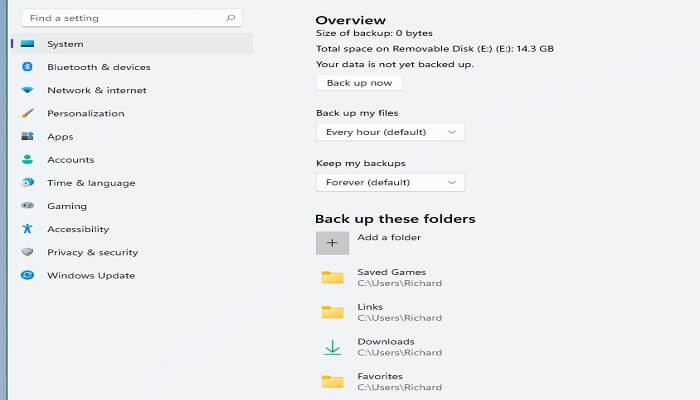The width and height of the screenshot is (700, 400).
Task: Select the Saved Games folder entry
Action: click(x=391, y=277)
